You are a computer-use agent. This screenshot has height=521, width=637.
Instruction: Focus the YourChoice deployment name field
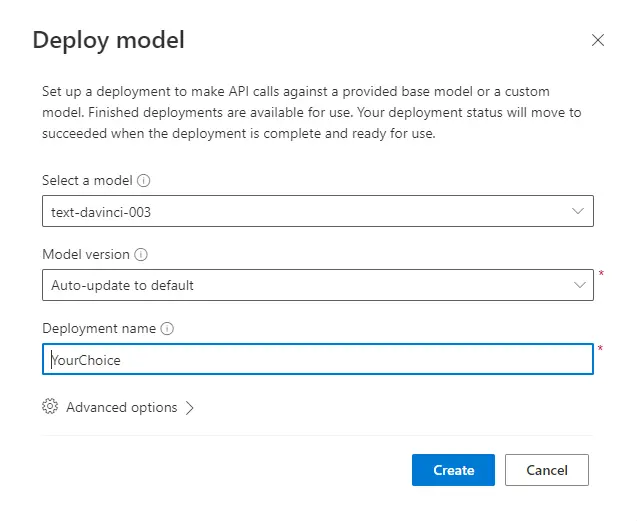[x=318, y=360]
